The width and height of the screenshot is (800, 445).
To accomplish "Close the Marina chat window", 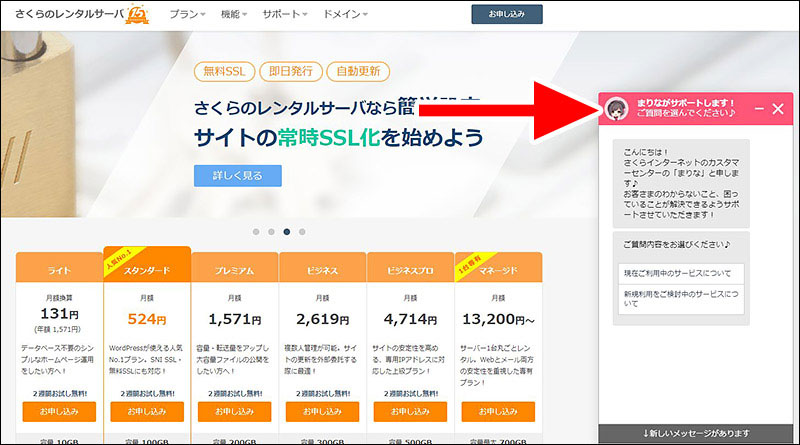I will tap(778, 108).
